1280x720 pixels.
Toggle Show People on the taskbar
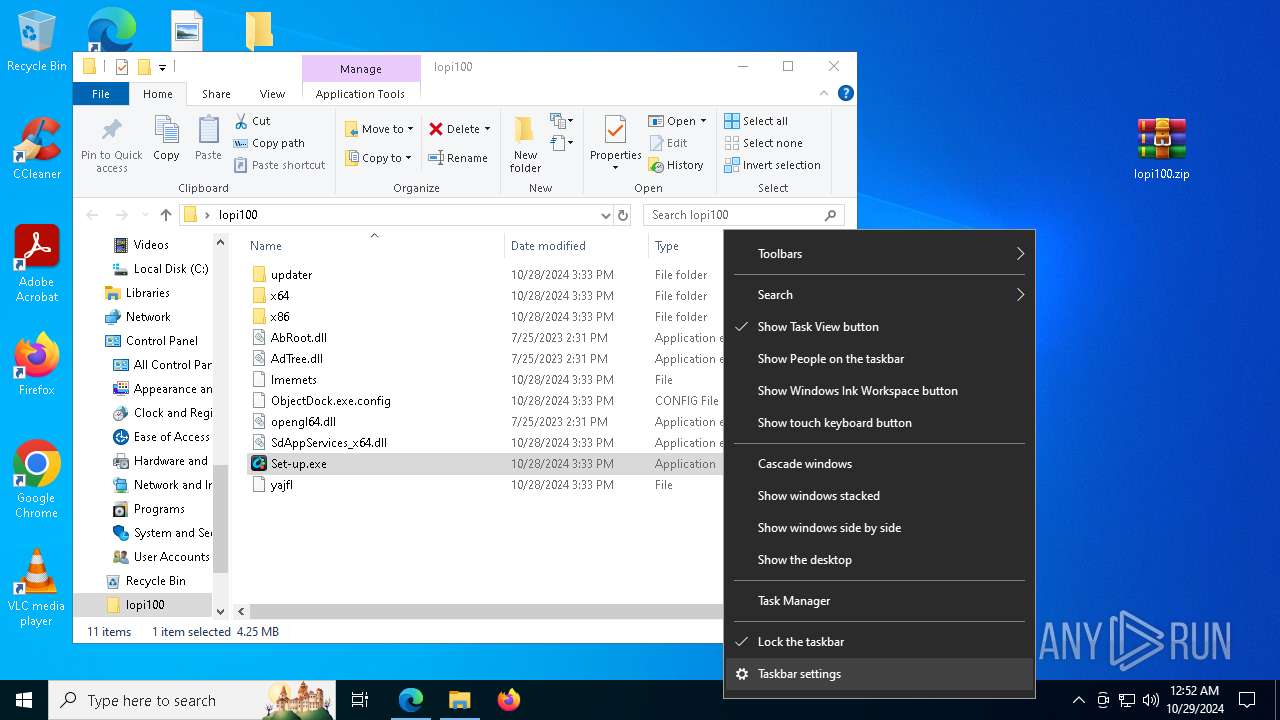pos(880,359)
